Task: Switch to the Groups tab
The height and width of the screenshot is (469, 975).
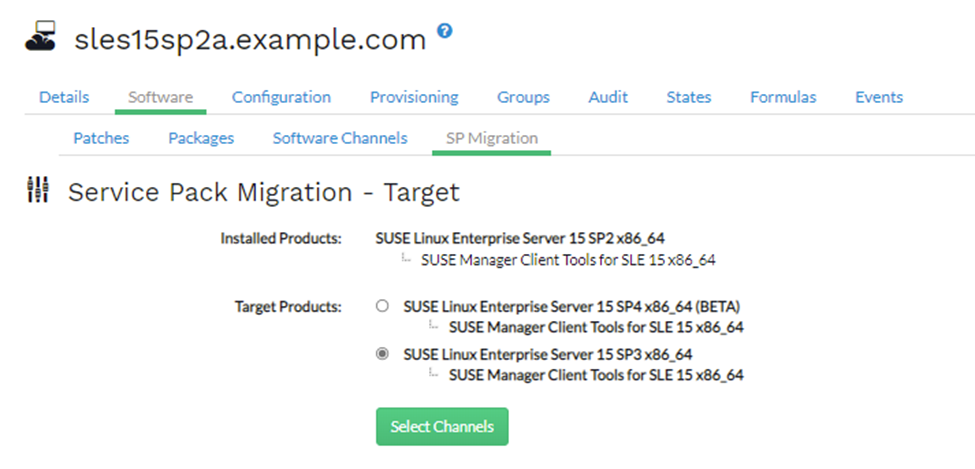Action: [x=523, y=97]
